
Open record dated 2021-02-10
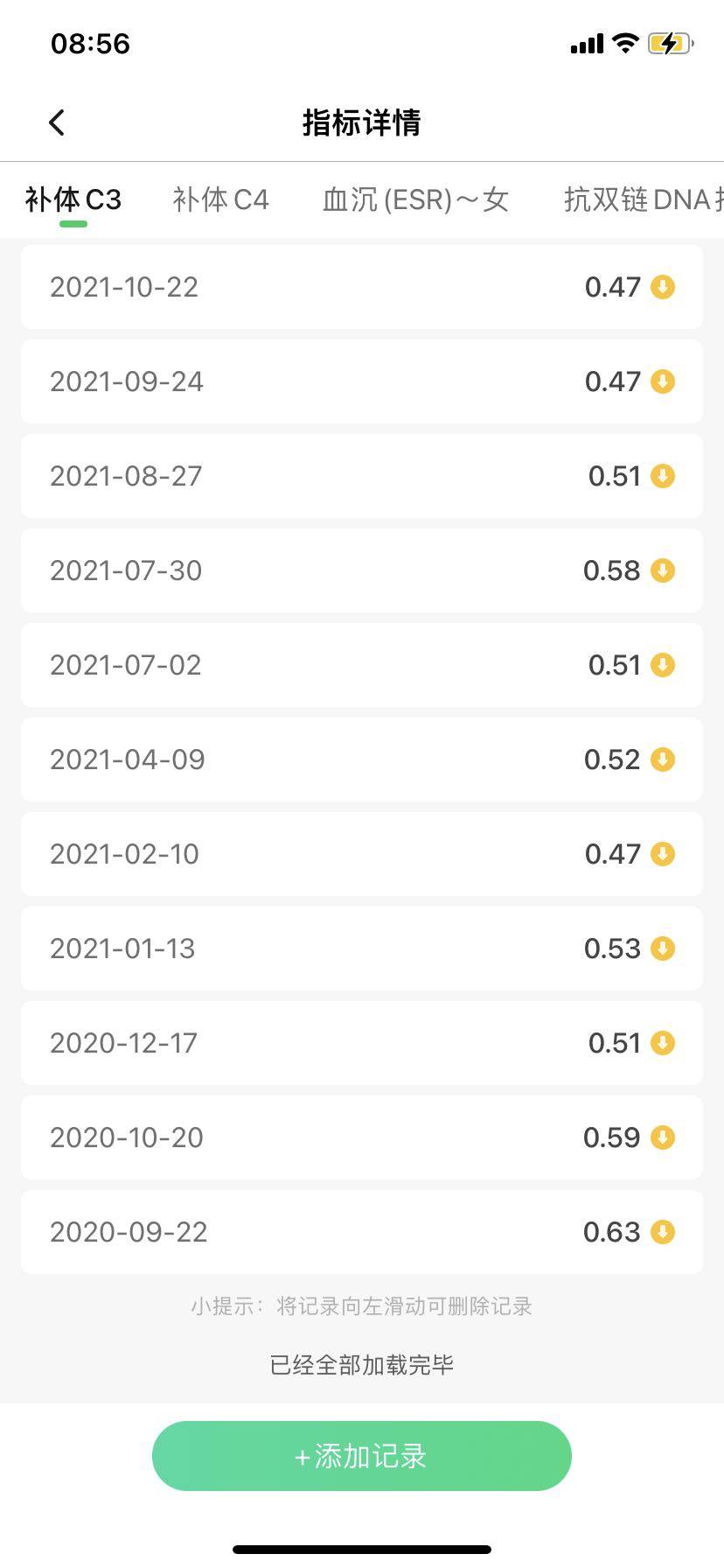click(362, 854)
